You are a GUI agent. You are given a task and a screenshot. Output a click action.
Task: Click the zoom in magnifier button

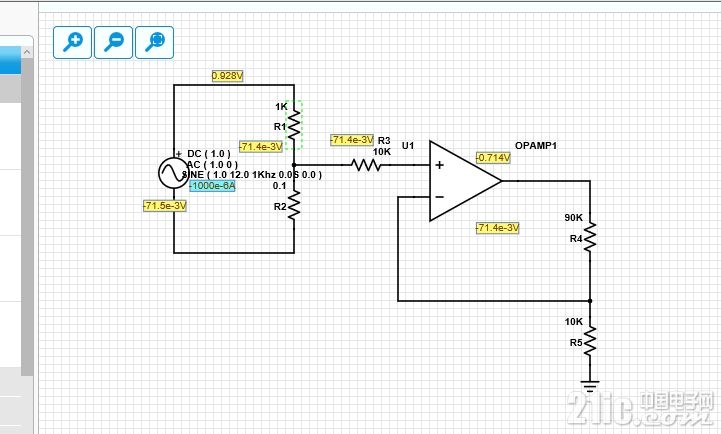coord(73,42)
